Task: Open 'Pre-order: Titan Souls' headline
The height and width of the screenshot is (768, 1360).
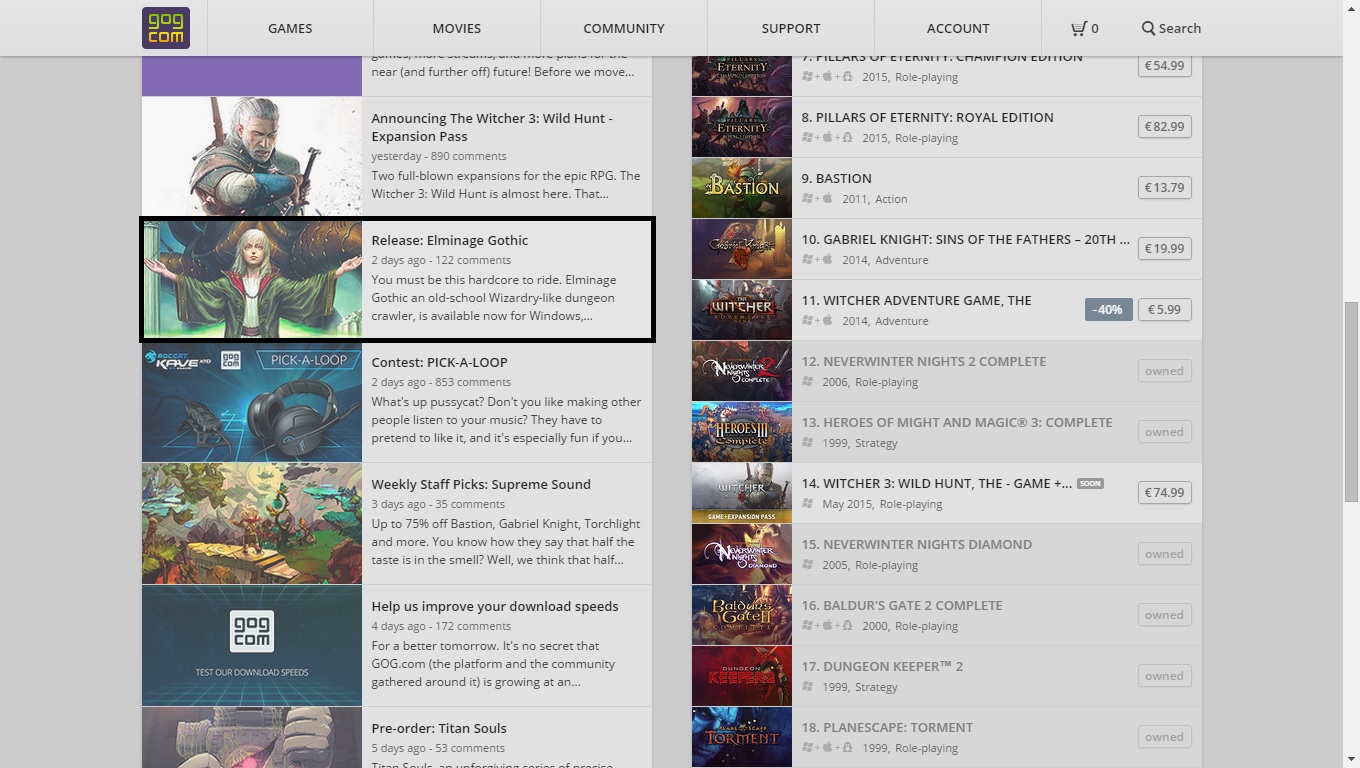Action: [x=439, y=728]
